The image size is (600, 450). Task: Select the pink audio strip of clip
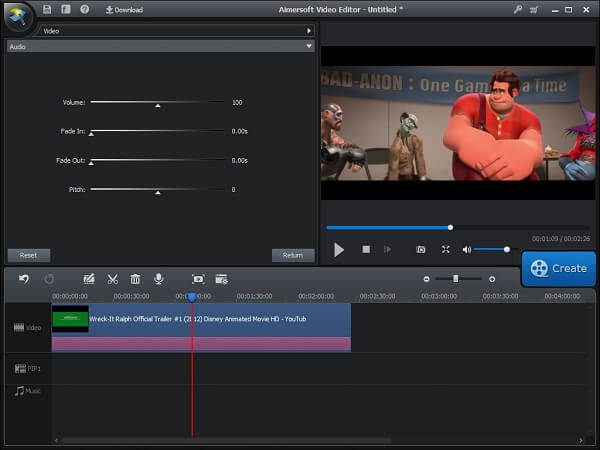click(x=201, y=344)
